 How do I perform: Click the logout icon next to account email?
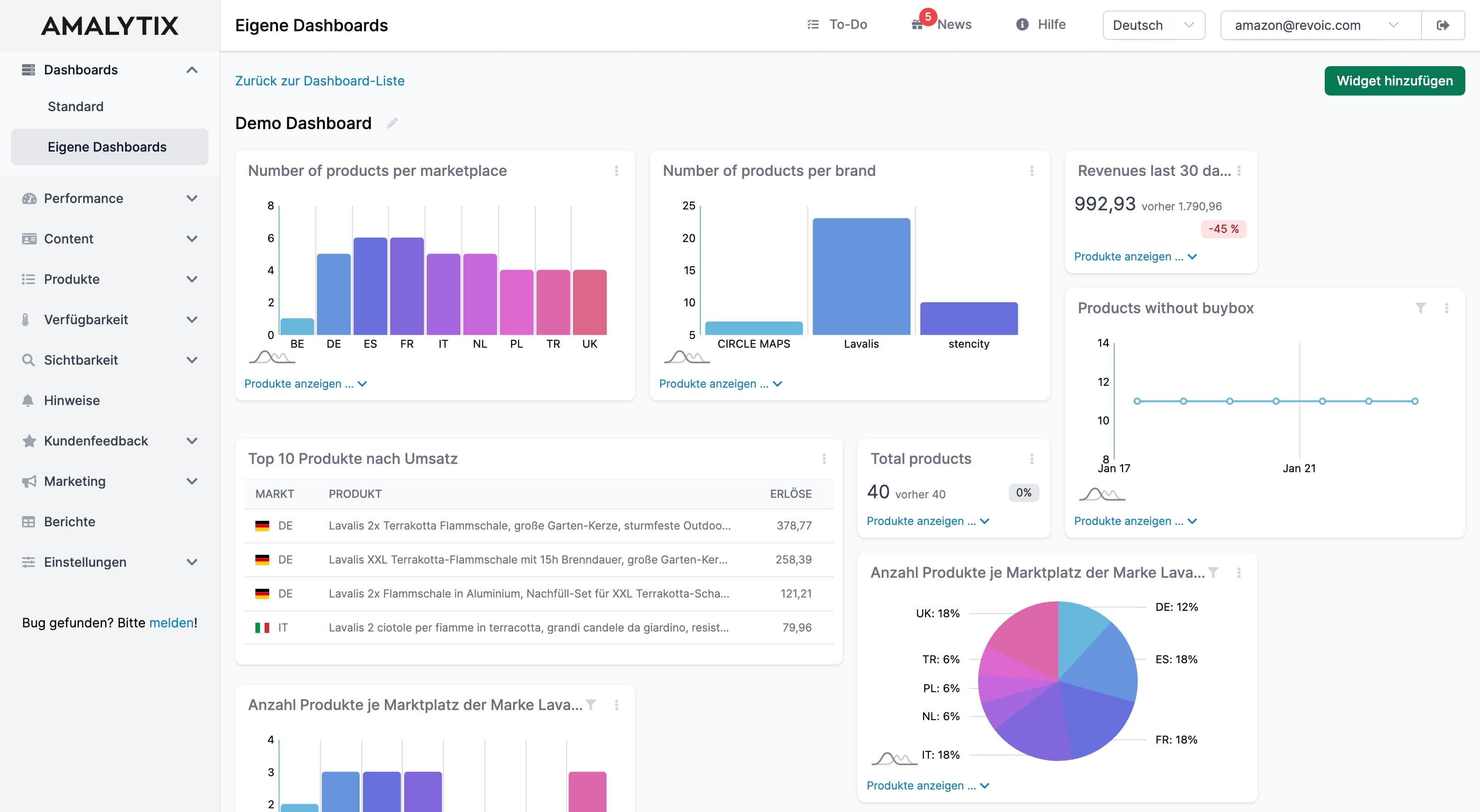pyautogui.click(x=1443, y=25)
